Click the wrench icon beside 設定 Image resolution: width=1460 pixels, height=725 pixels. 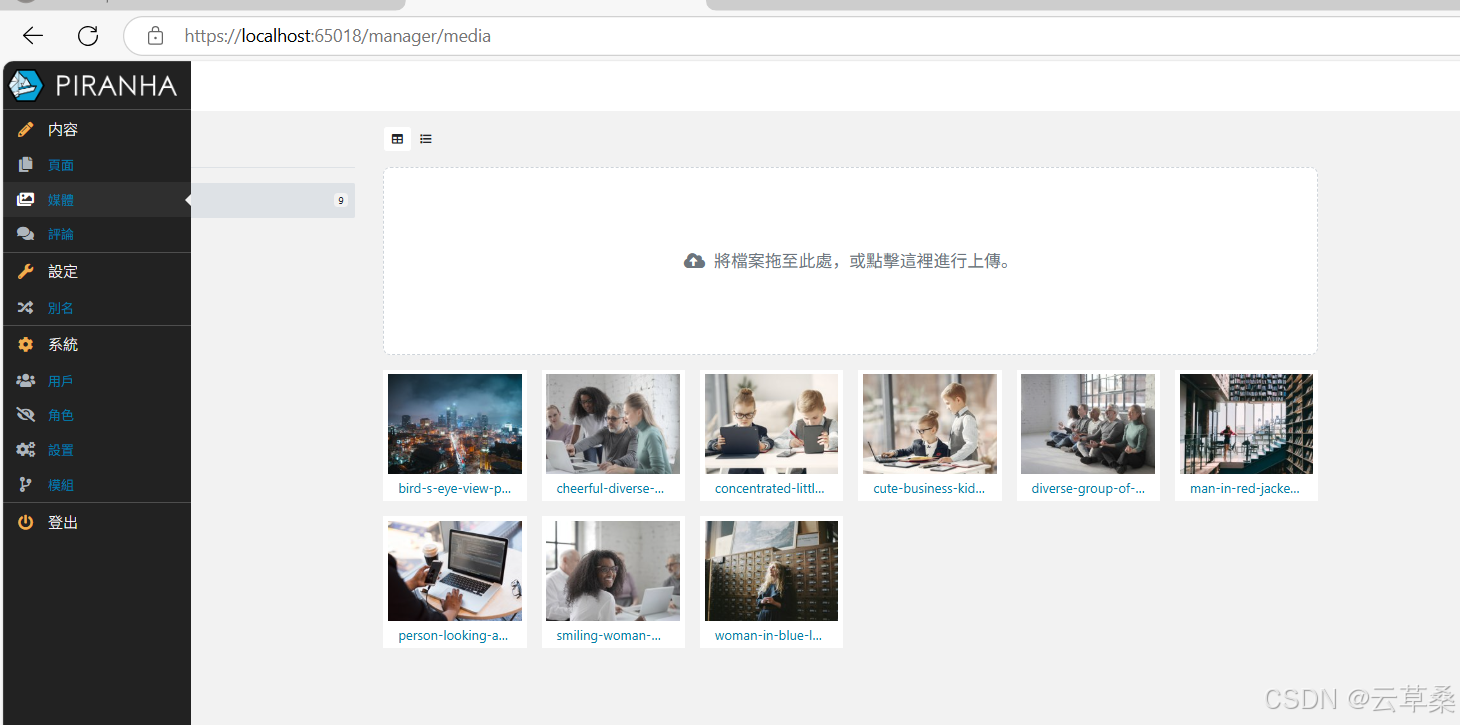click(26, 271)
